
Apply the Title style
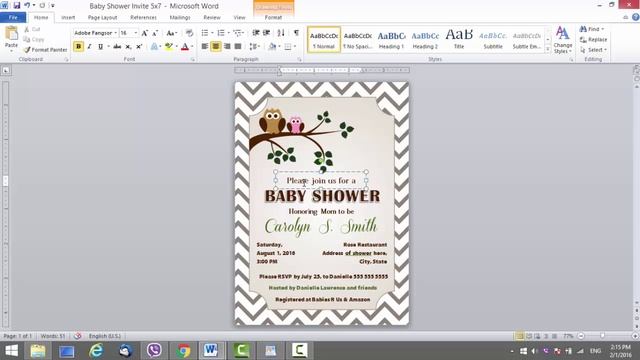click(459, 40)
